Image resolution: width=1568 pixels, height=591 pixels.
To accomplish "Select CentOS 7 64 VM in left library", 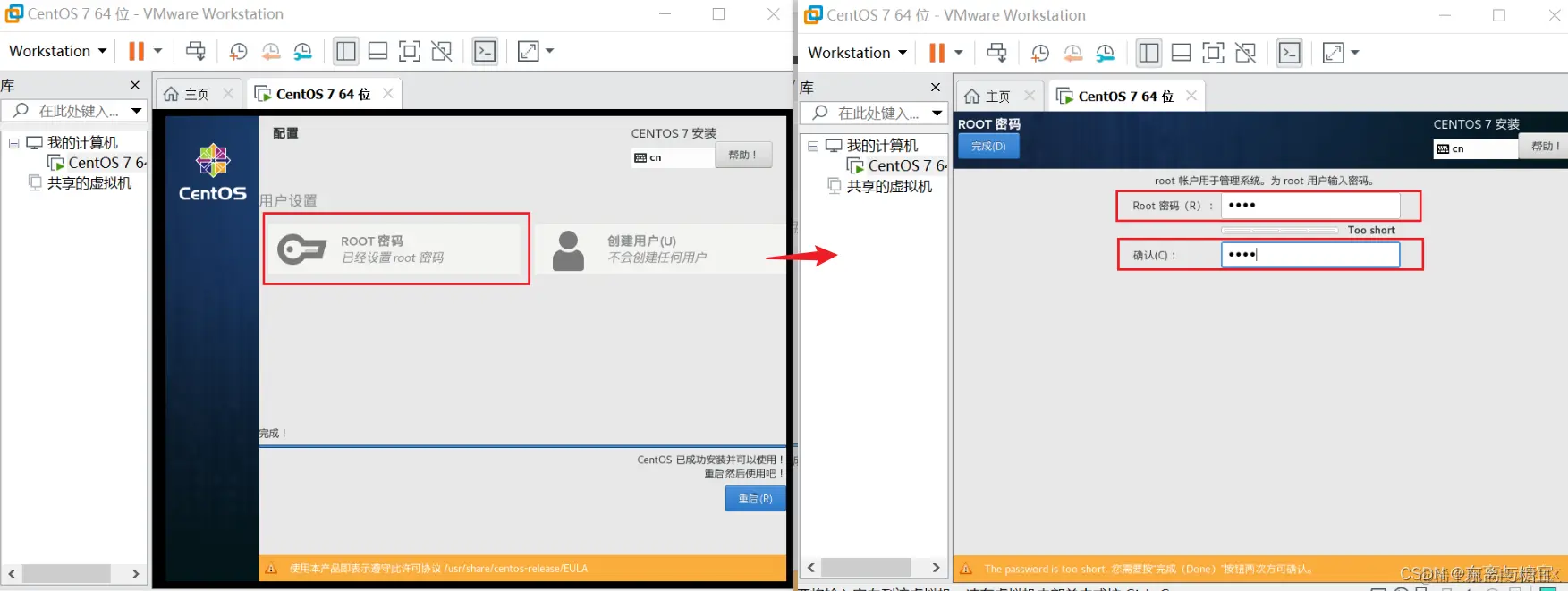I will pyautogui.click(x=97, y=163).
